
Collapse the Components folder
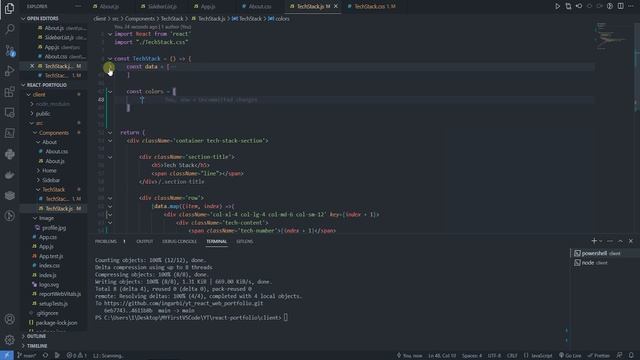[54, 133]
